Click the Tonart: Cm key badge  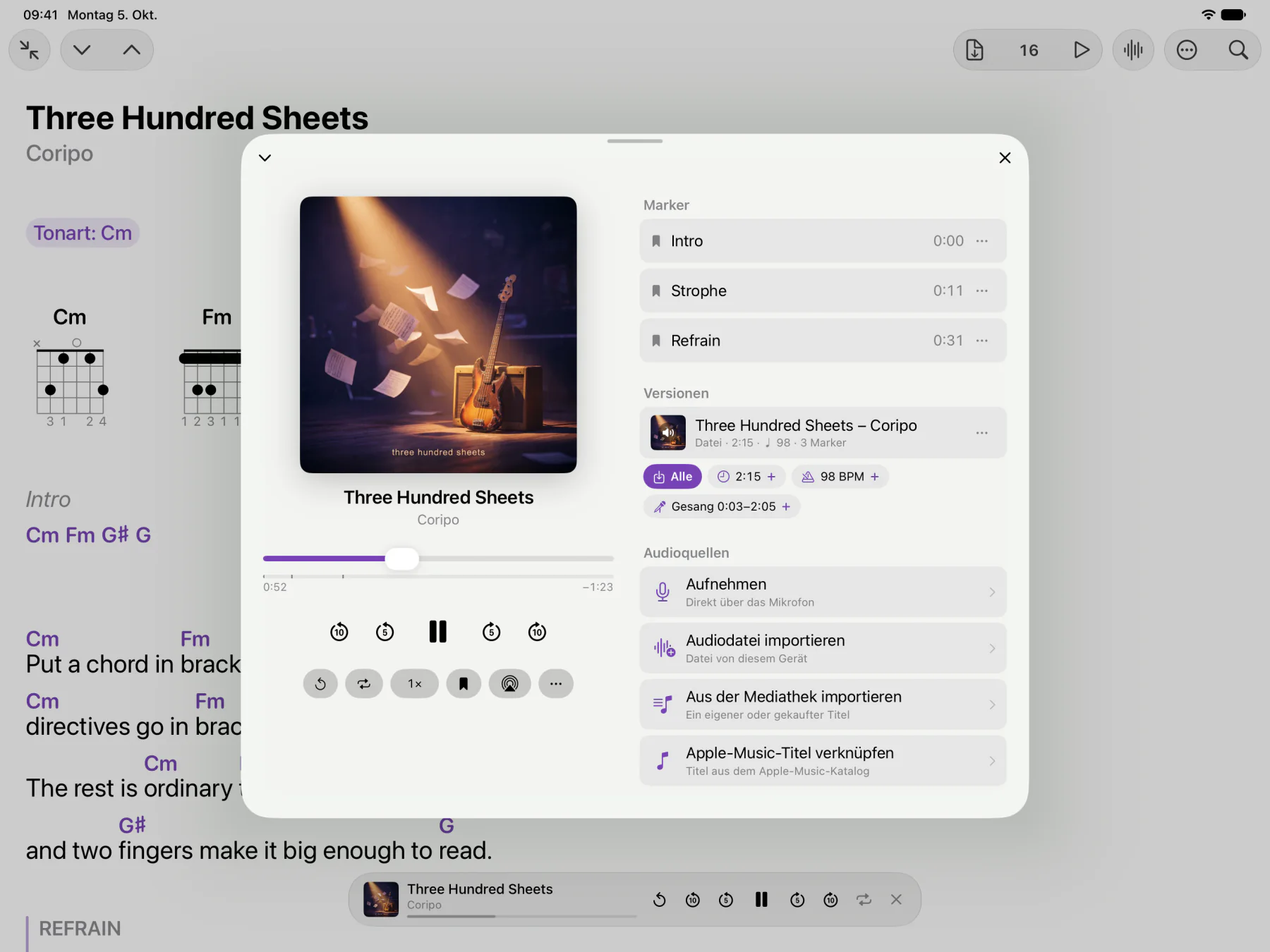[x=83, y=233]
